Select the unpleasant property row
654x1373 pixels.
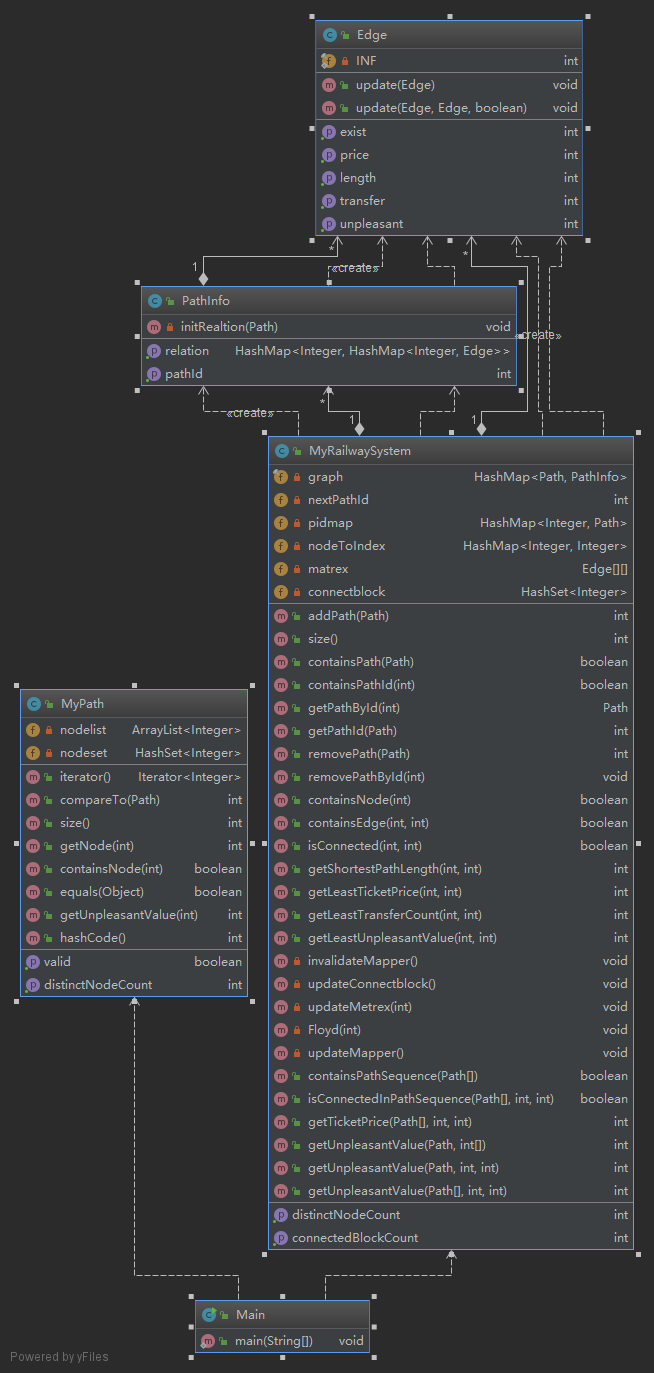(x=449, y=224)
